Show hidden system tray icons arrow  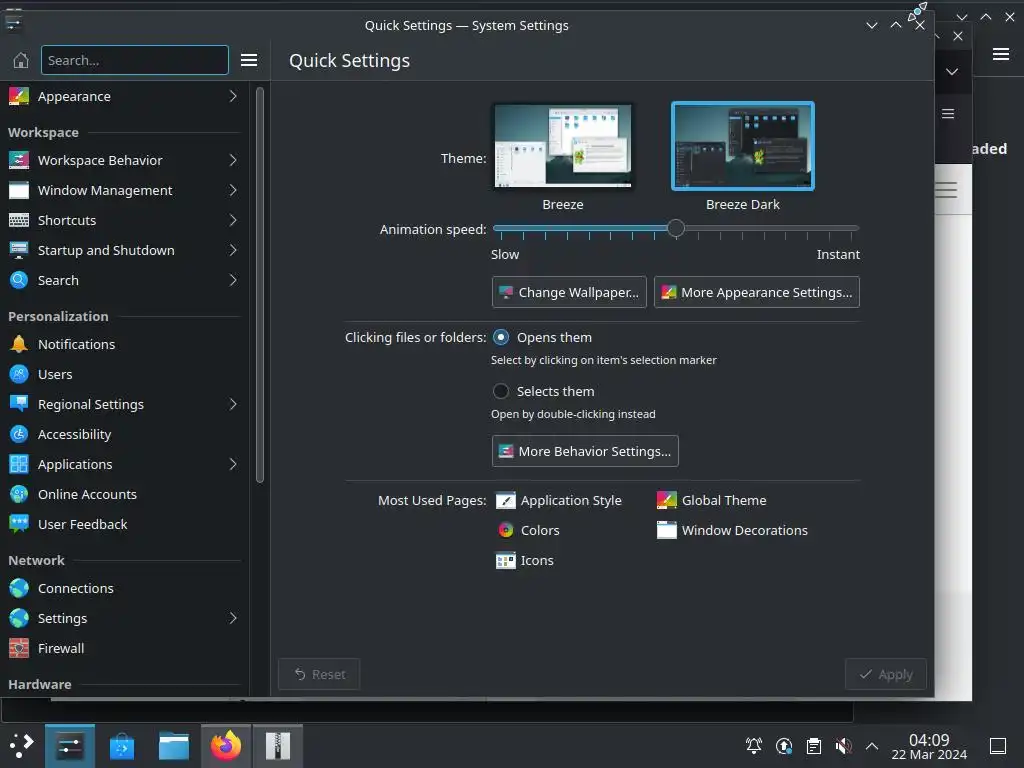pos(872,746)
